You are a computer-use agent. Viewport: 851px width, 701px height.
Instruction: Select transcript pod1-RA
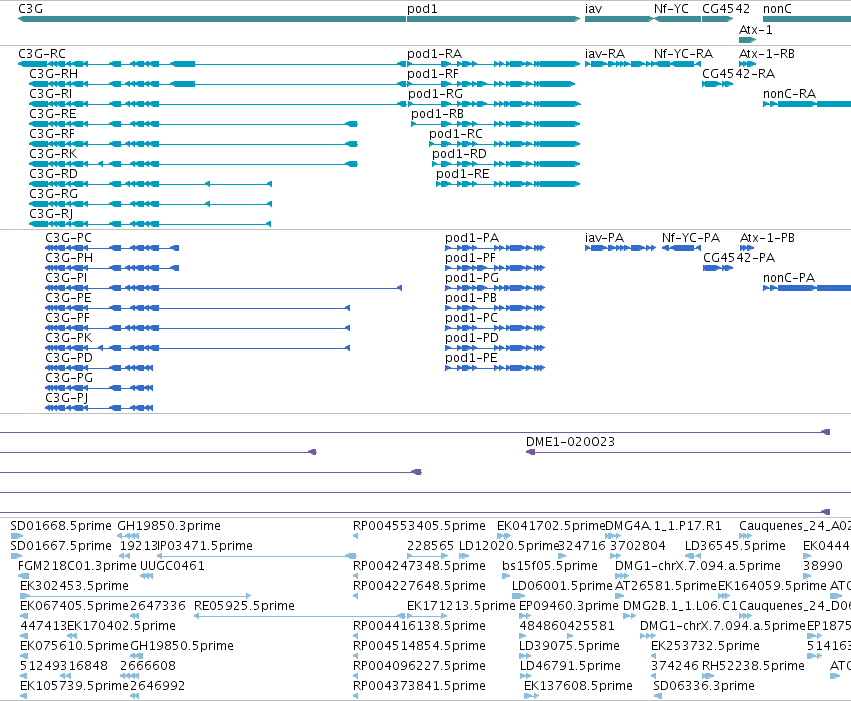(x=493, y=64)
